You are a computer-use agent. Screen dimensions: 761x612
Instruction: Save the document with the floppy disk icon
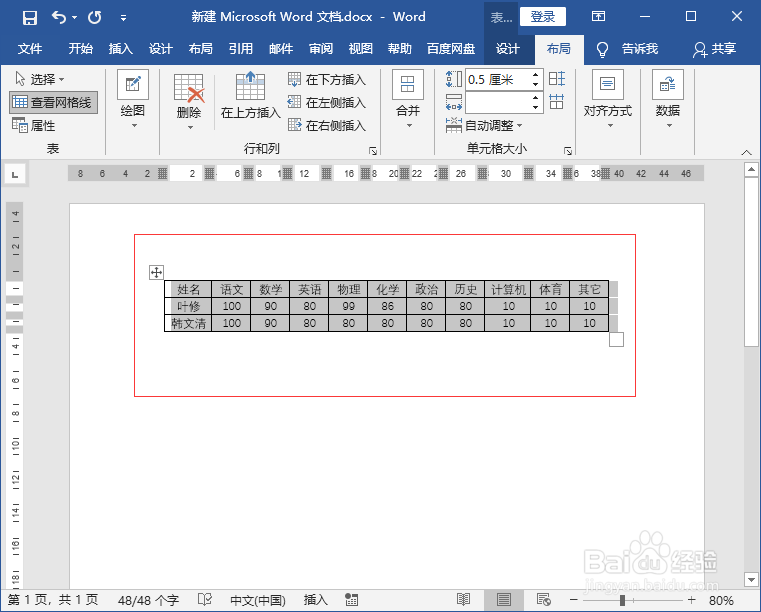tap(30, 18)
